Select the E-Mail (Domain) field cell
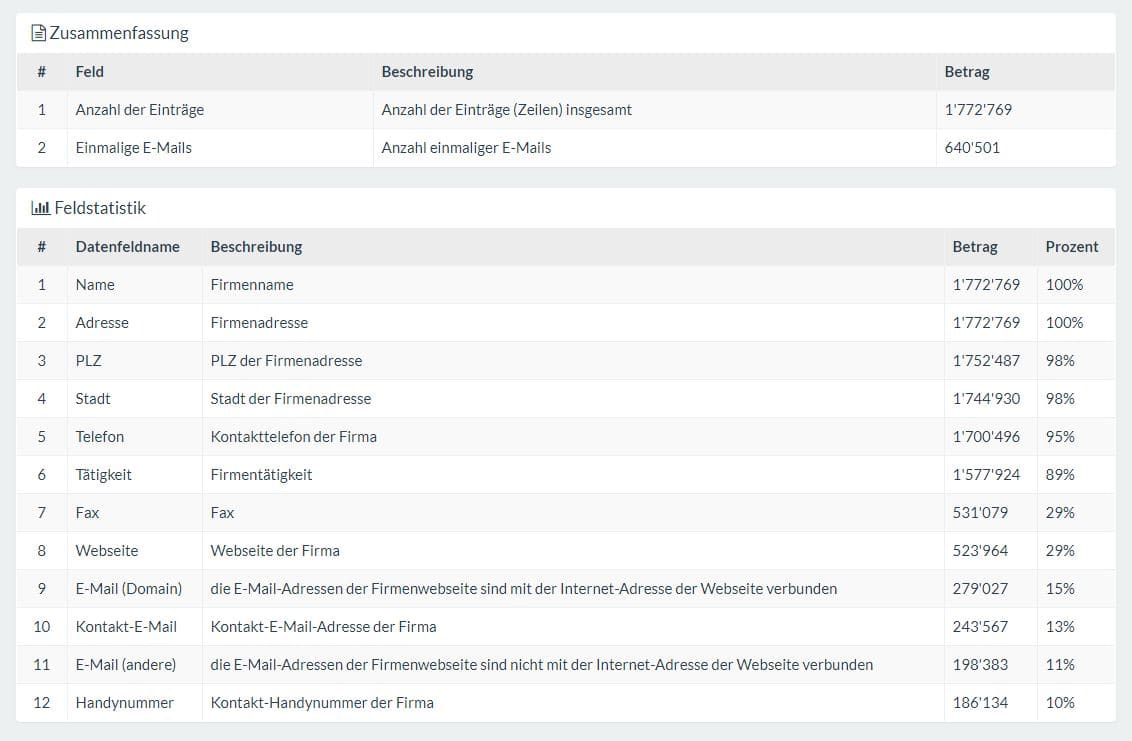The height and width of the screenshot is (741, 1132). coord(129,588)
